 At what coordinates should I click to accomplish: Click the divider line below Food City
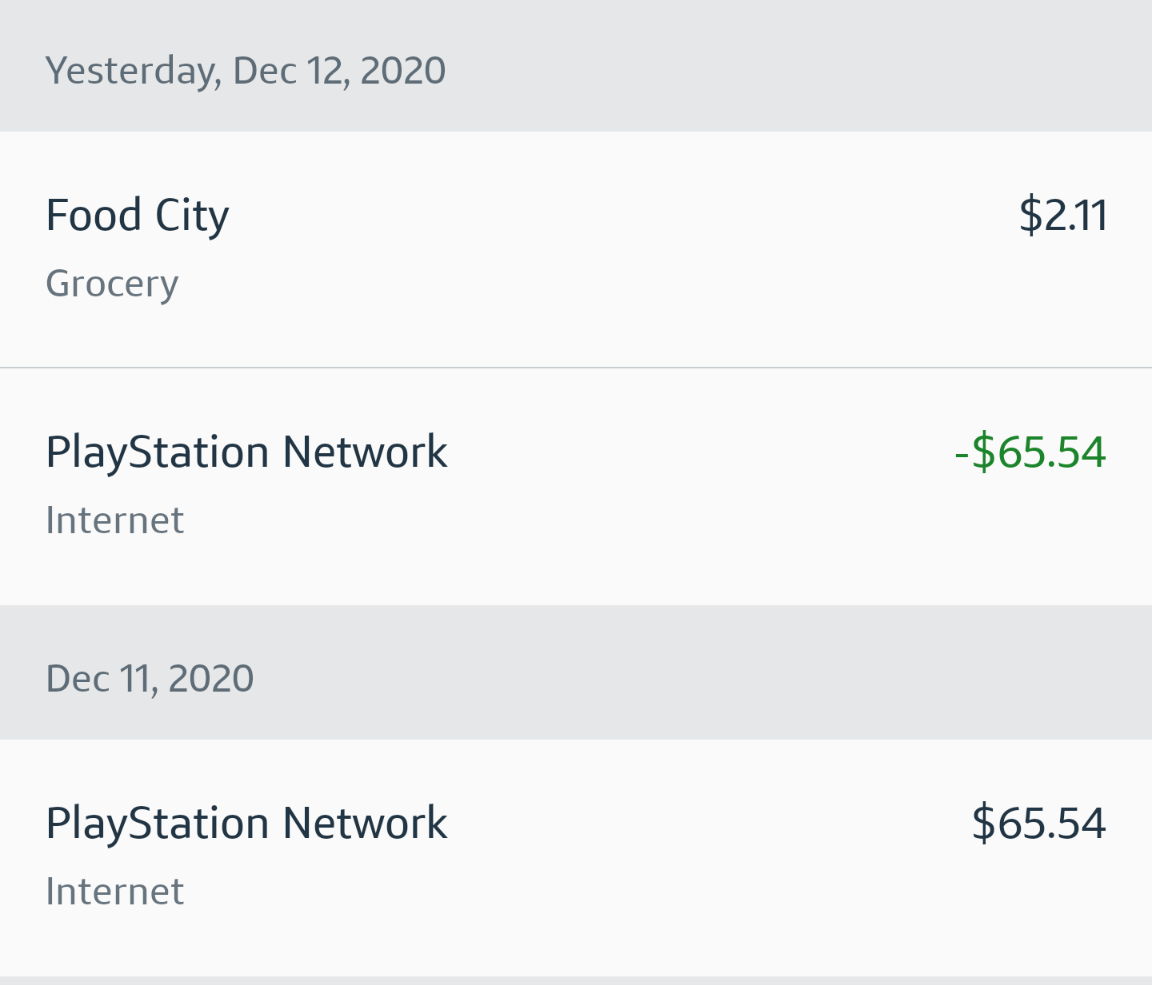[576, 368]
